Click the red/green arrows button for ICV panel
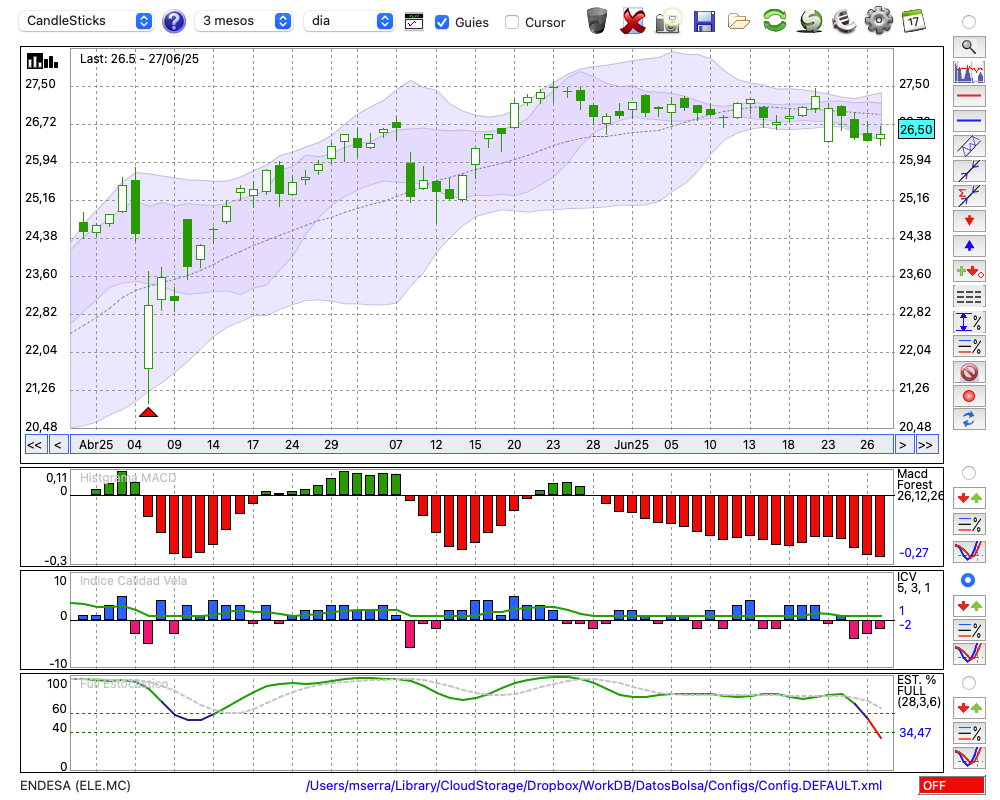 click(x=969, y=605)
